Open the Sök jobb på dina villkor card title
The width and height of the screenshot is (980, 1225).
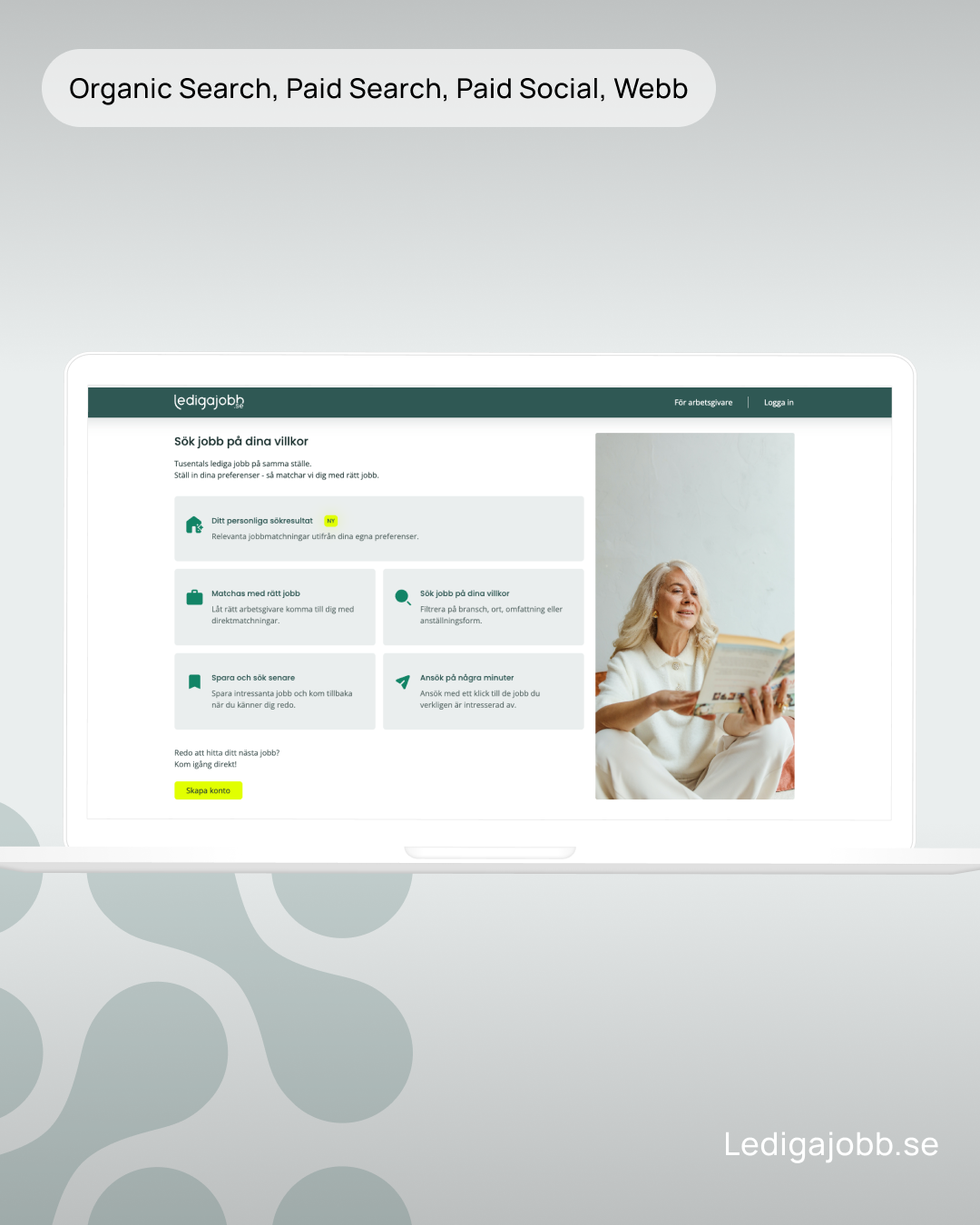pos(465,593)
